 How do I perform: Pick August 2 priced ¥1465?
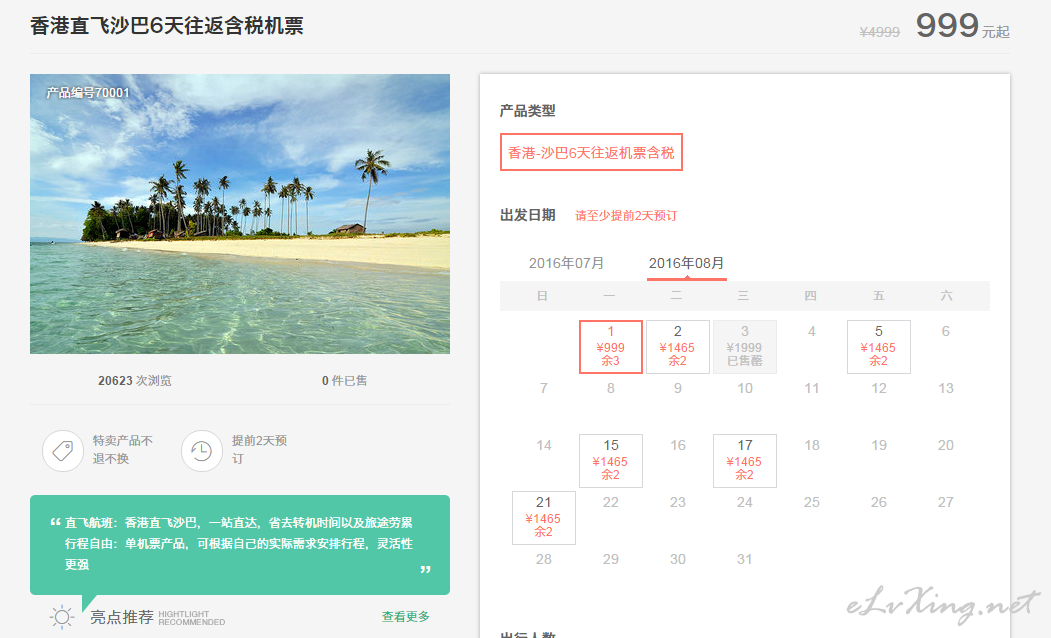click(x=678, y=346)
